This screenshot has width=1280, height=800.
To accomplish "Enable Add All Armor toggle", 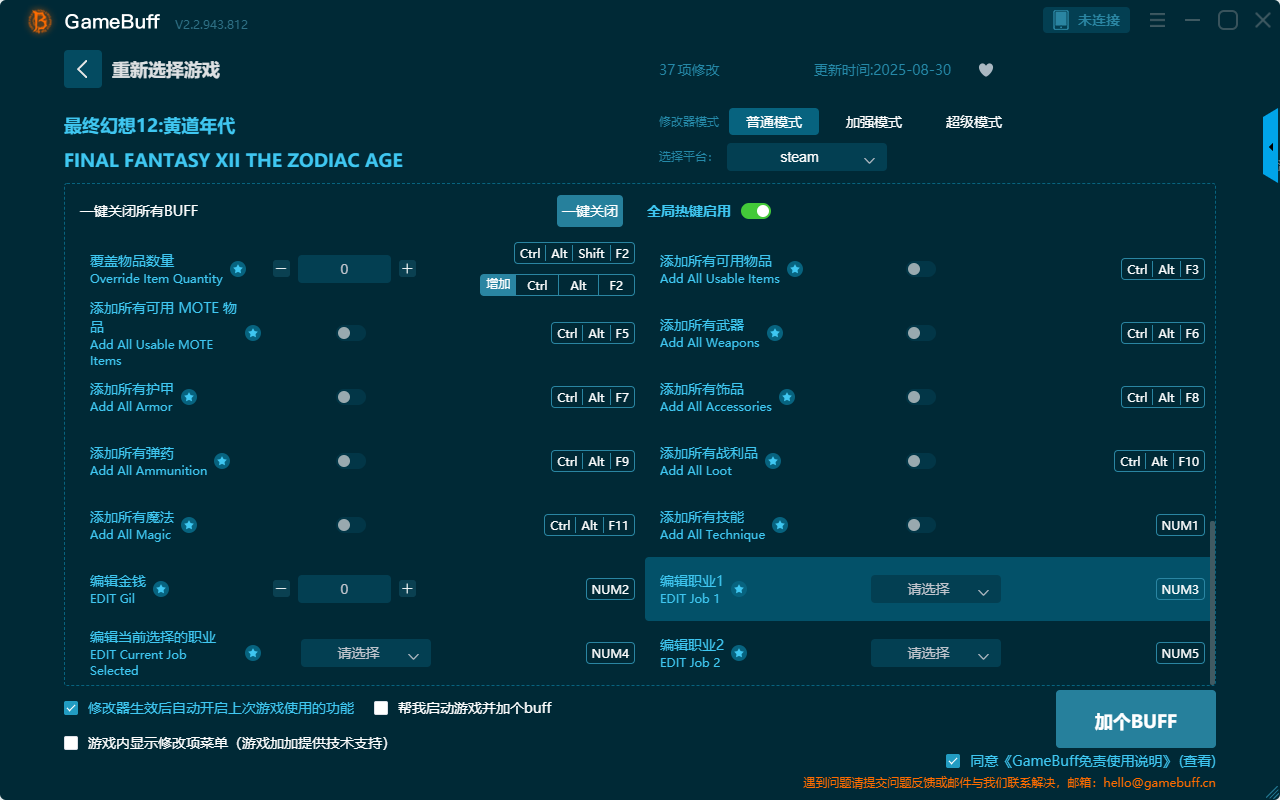I will click(351, 397).
